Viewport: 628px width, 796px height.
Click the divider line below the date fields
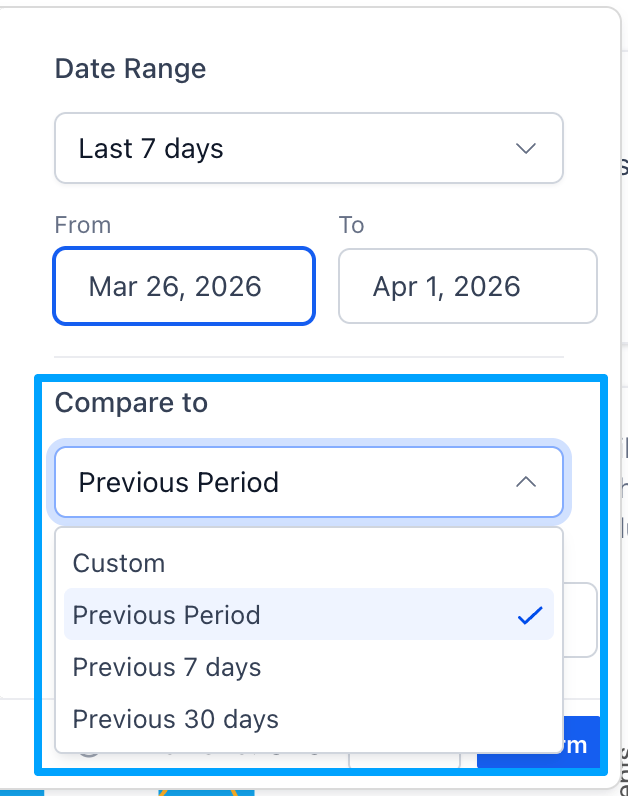point(308,357)
